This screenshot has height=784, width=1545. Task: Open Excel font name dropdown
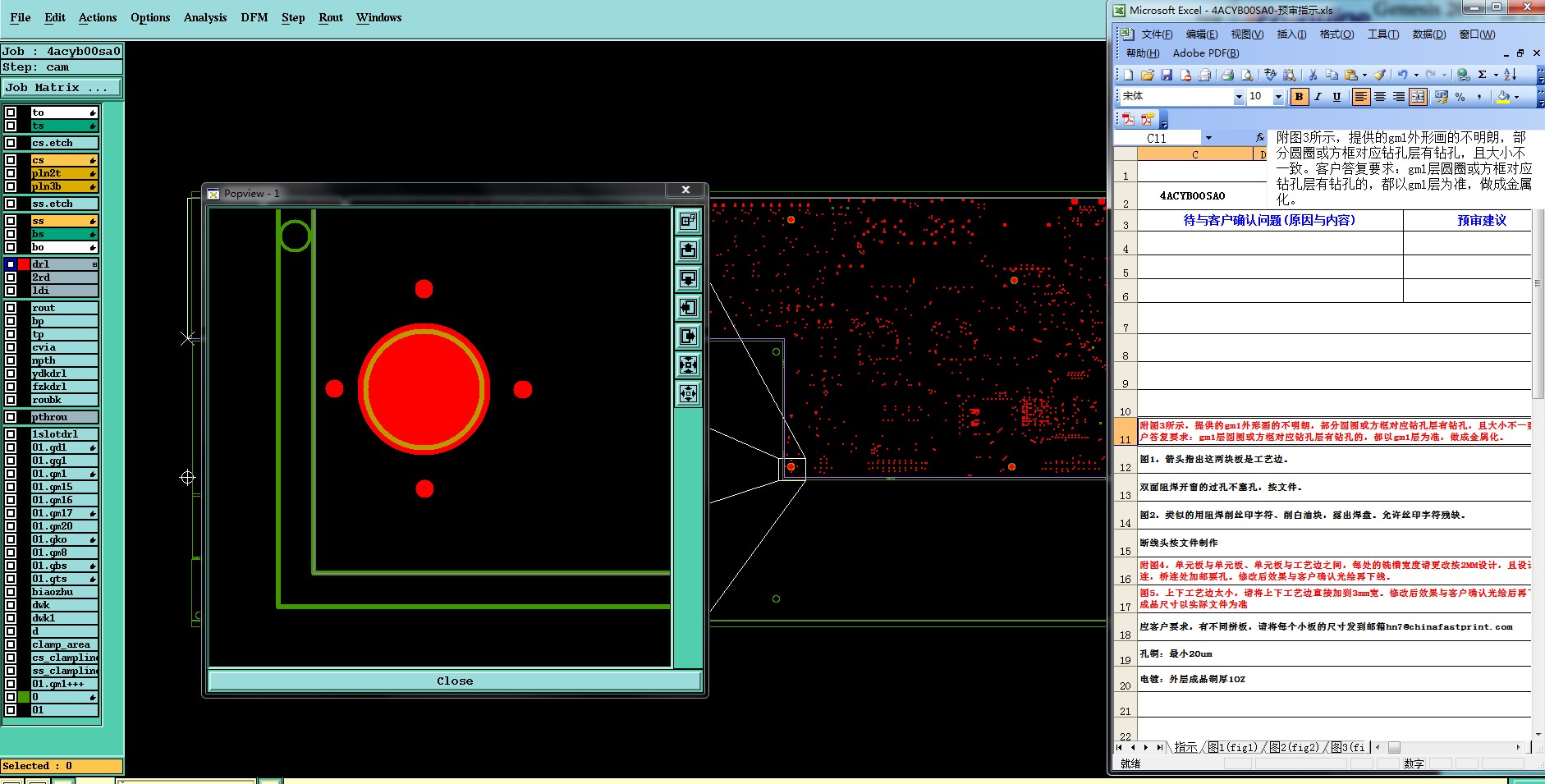[1239, 97]
